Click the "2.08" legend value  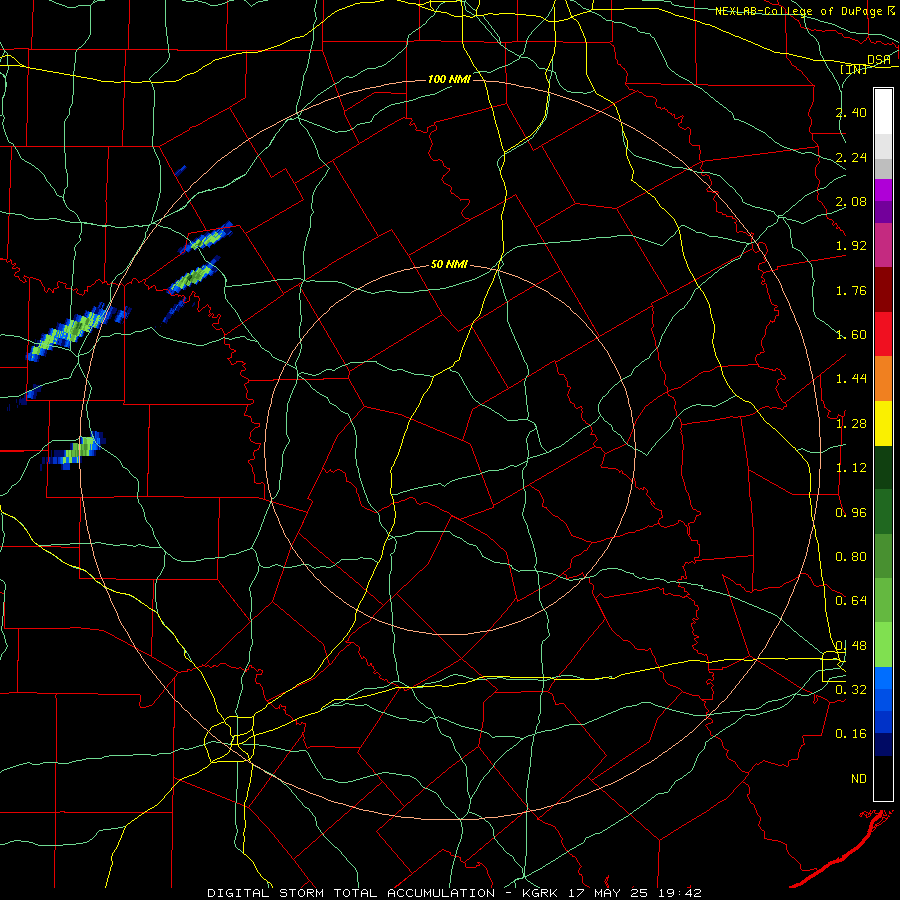[851, 201]
